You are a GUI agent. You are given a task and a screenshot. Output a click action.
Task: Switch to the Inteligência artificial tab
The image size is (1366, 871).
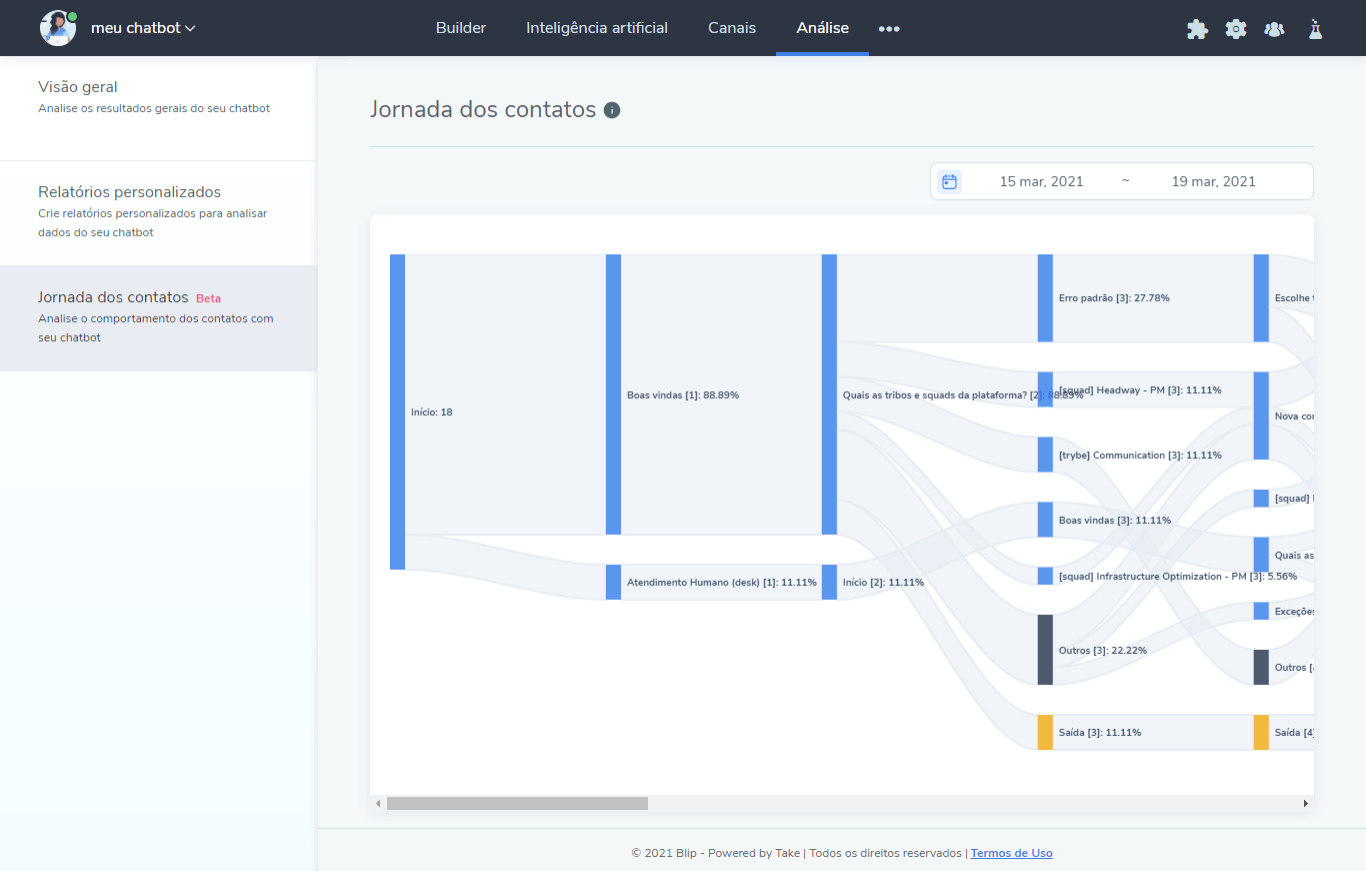[597, 28]
